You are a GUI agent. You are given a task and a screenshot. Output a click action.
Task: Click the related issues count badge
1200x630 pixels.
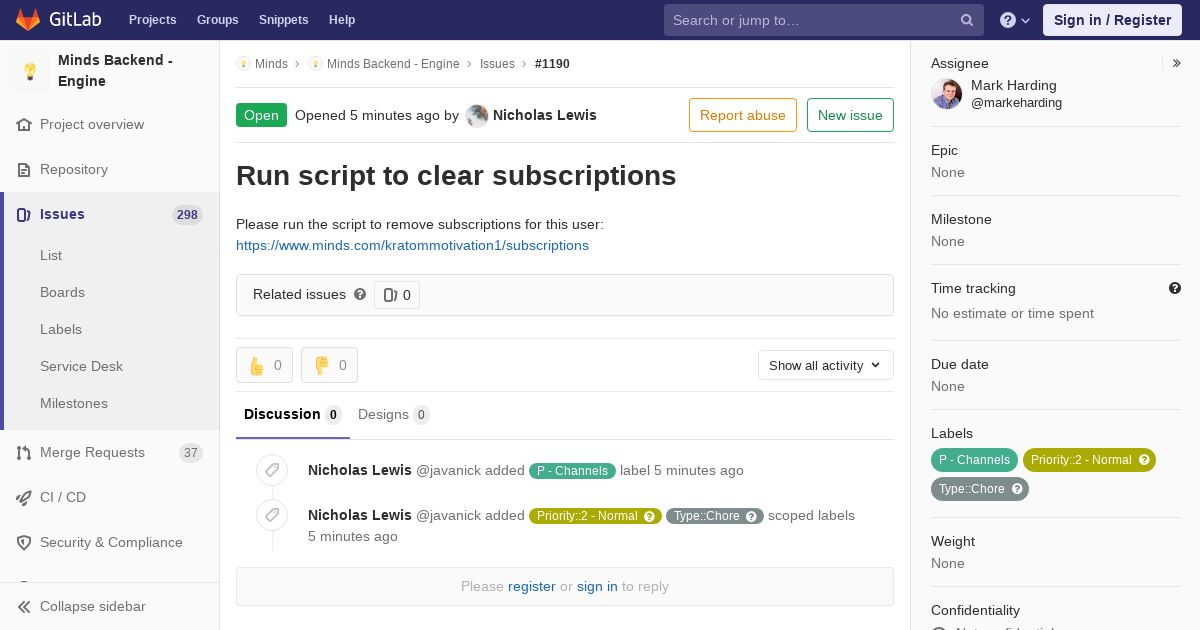tap(397, 295)
